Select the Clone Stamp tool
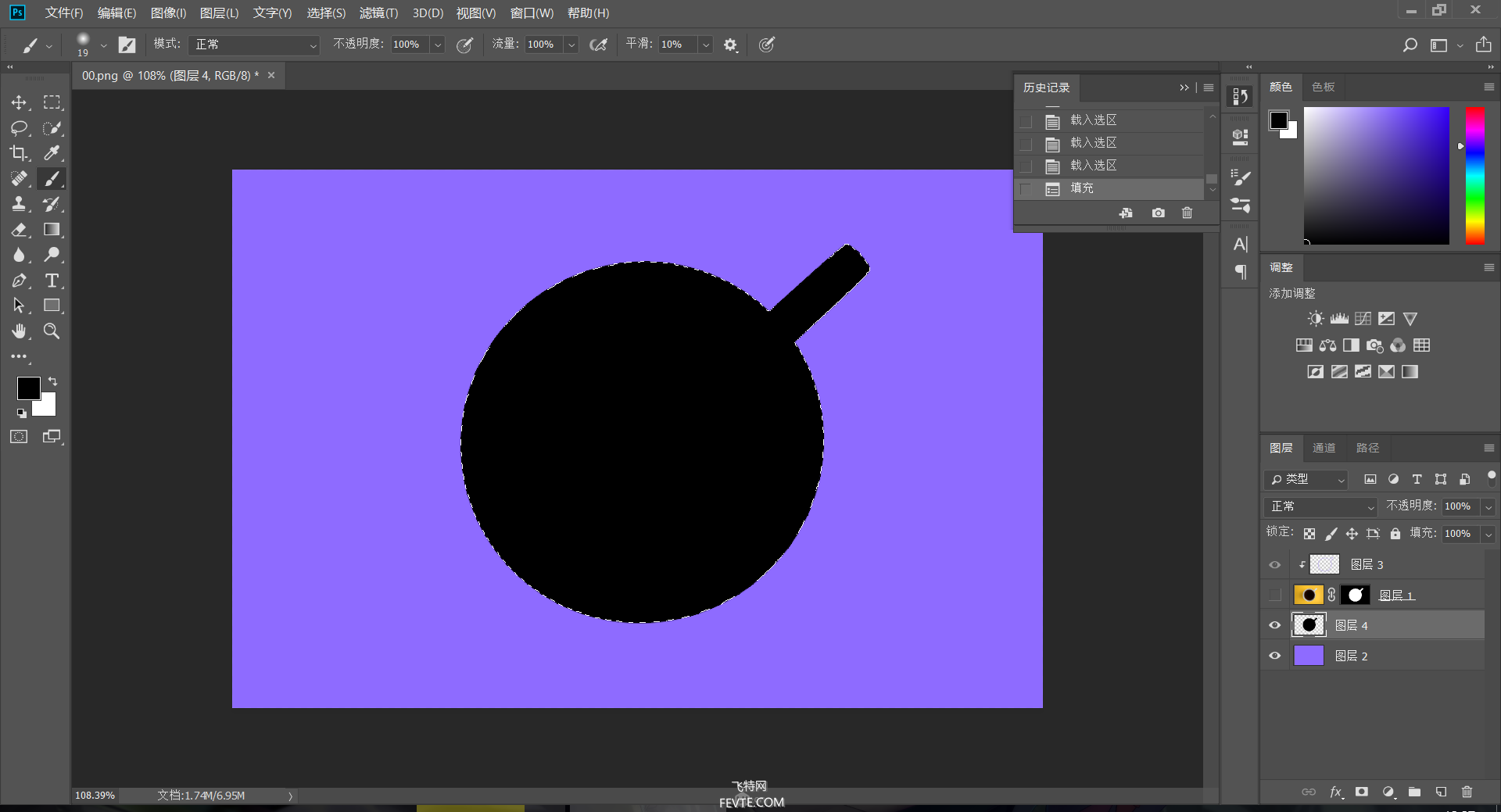This screenshot has width=1501, height=812. (19, 204)
